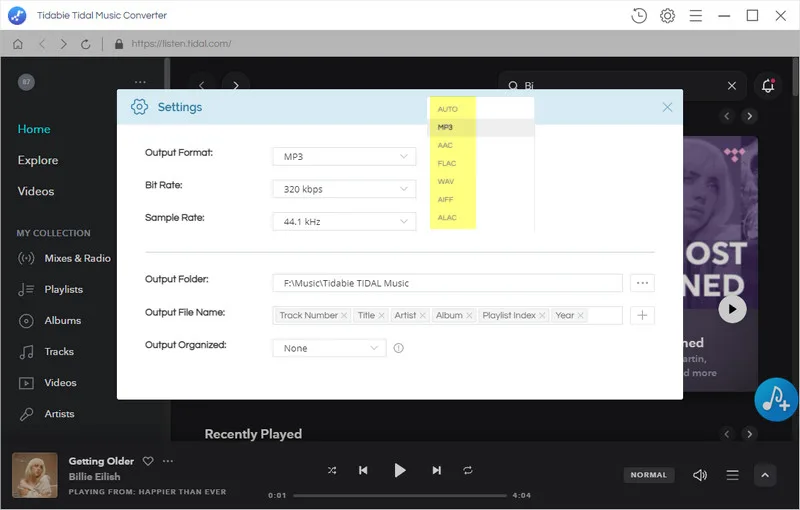
Task: Skip to next track
Action: click(x=437, y=470)
